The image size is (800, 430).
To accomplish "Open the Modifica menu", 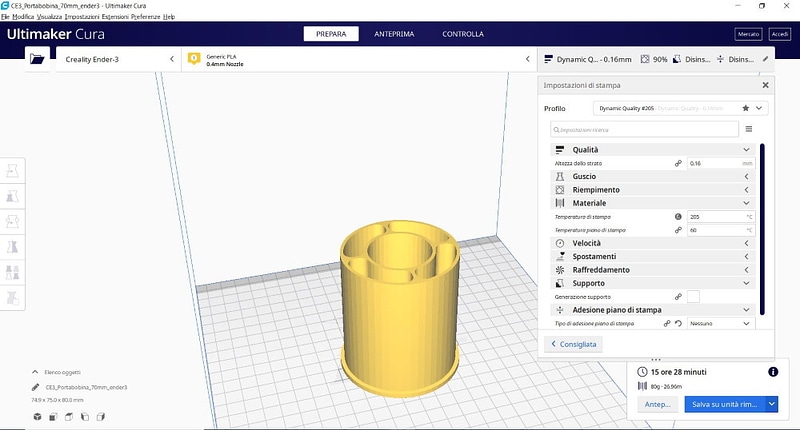I will point(23,16).
